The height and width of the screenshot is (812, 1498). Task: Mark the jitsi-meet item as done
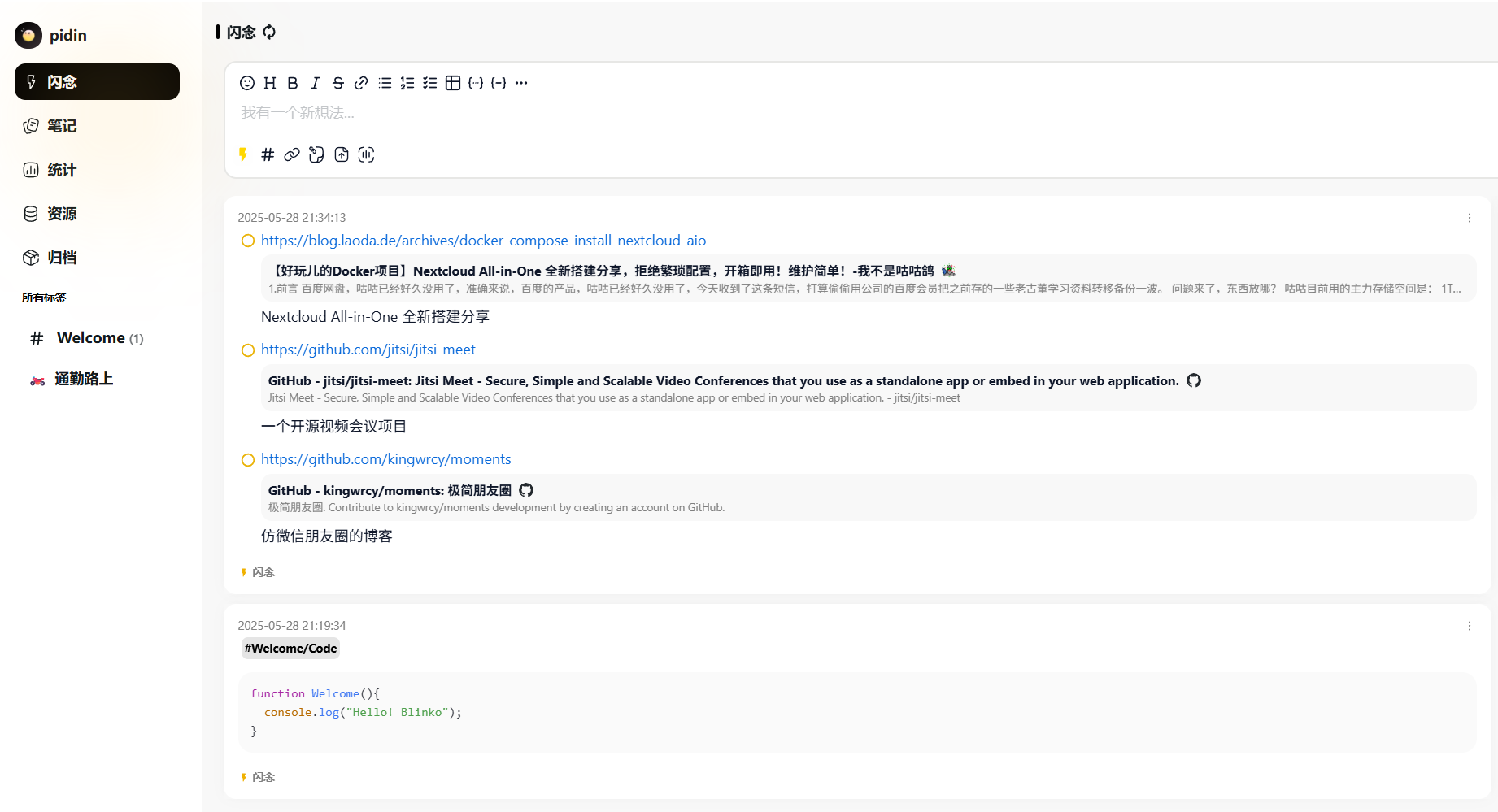point(248,350)
